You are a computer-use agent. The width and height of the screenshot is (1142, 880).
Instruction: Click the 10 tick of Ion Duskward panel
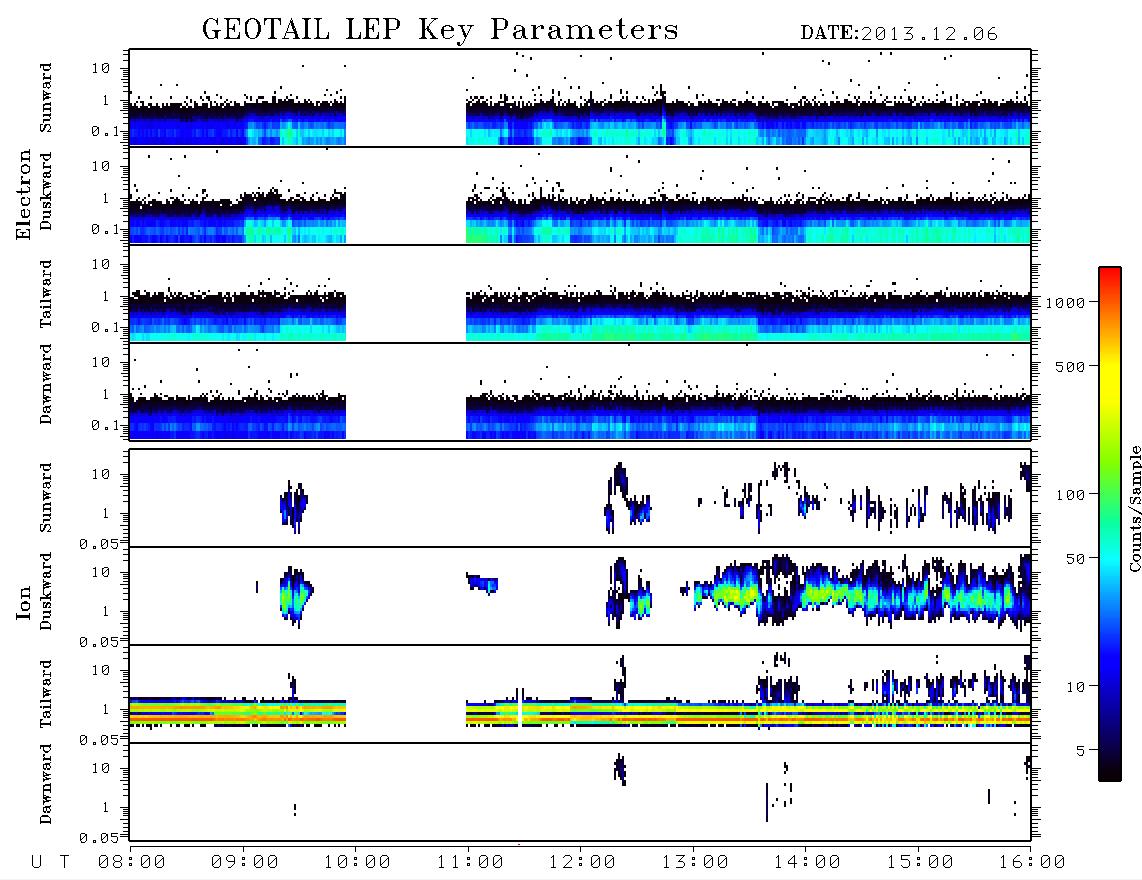coord(101,573)
